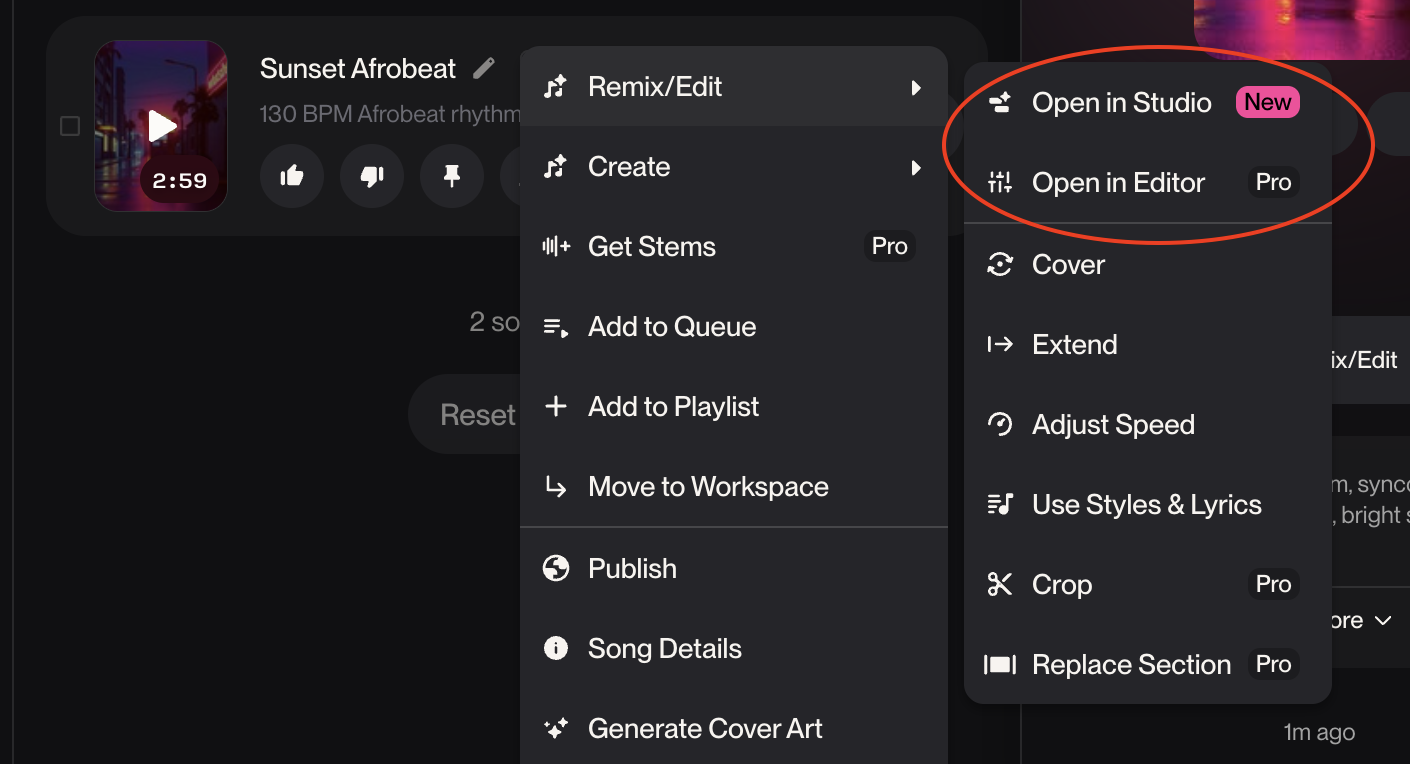The height and width of the screenshot is (764, 1410).
Task: Click the stems waveform icon beside Get Stems
Action: (x=556, y=246)
